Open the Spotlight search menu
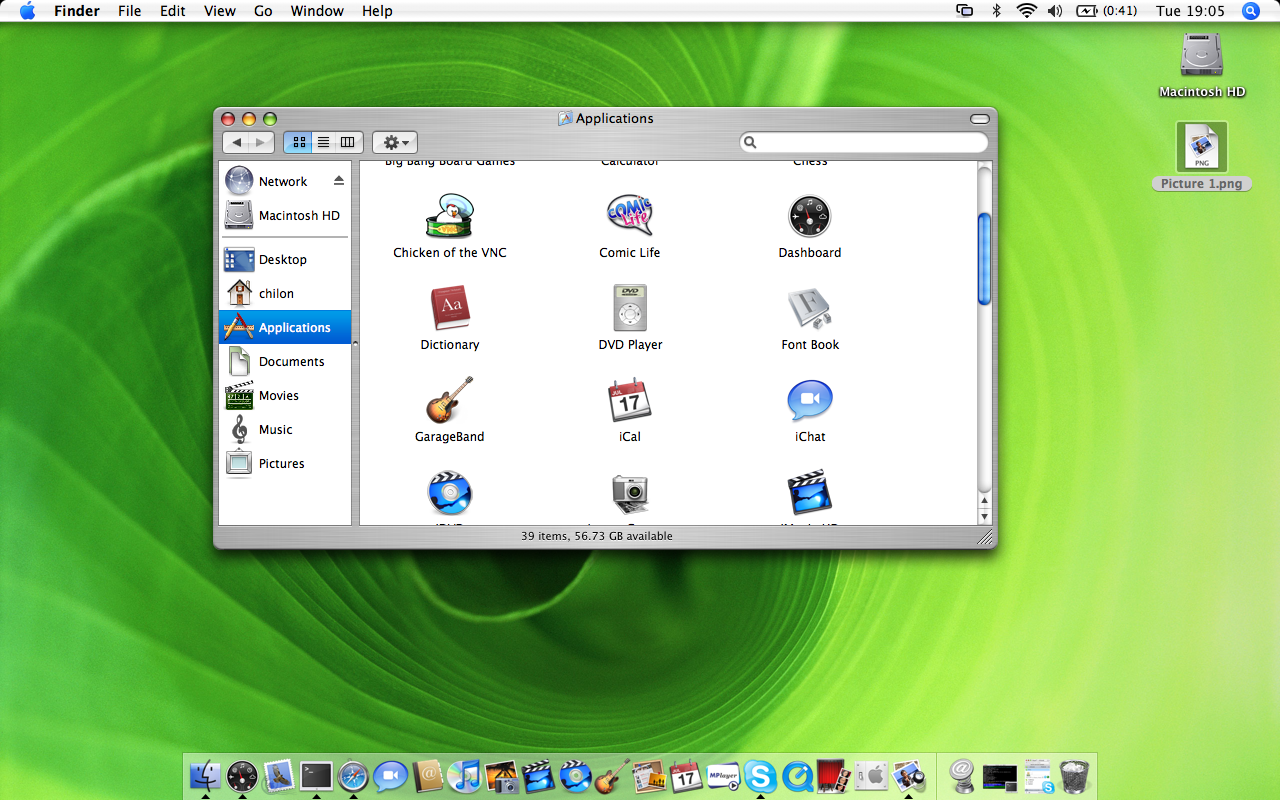 pos(1250,11)
